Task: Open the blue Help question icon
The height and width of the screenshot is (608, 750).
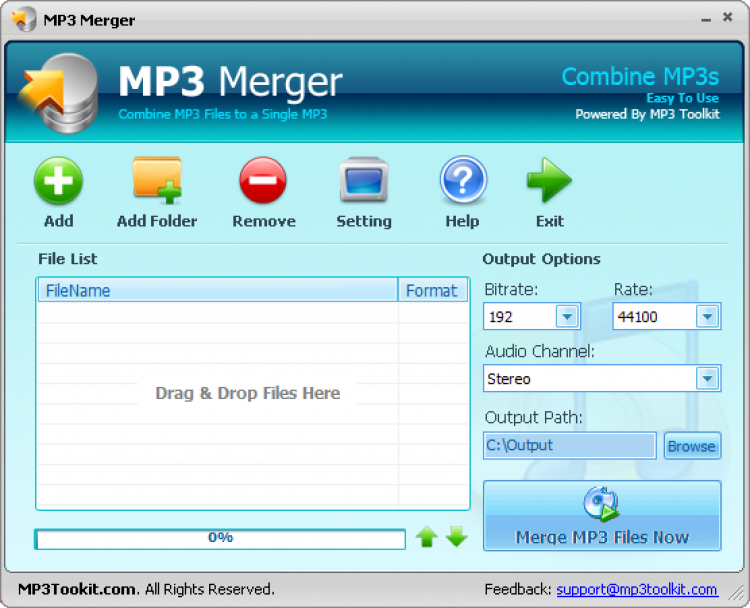Action: point(463,180)
